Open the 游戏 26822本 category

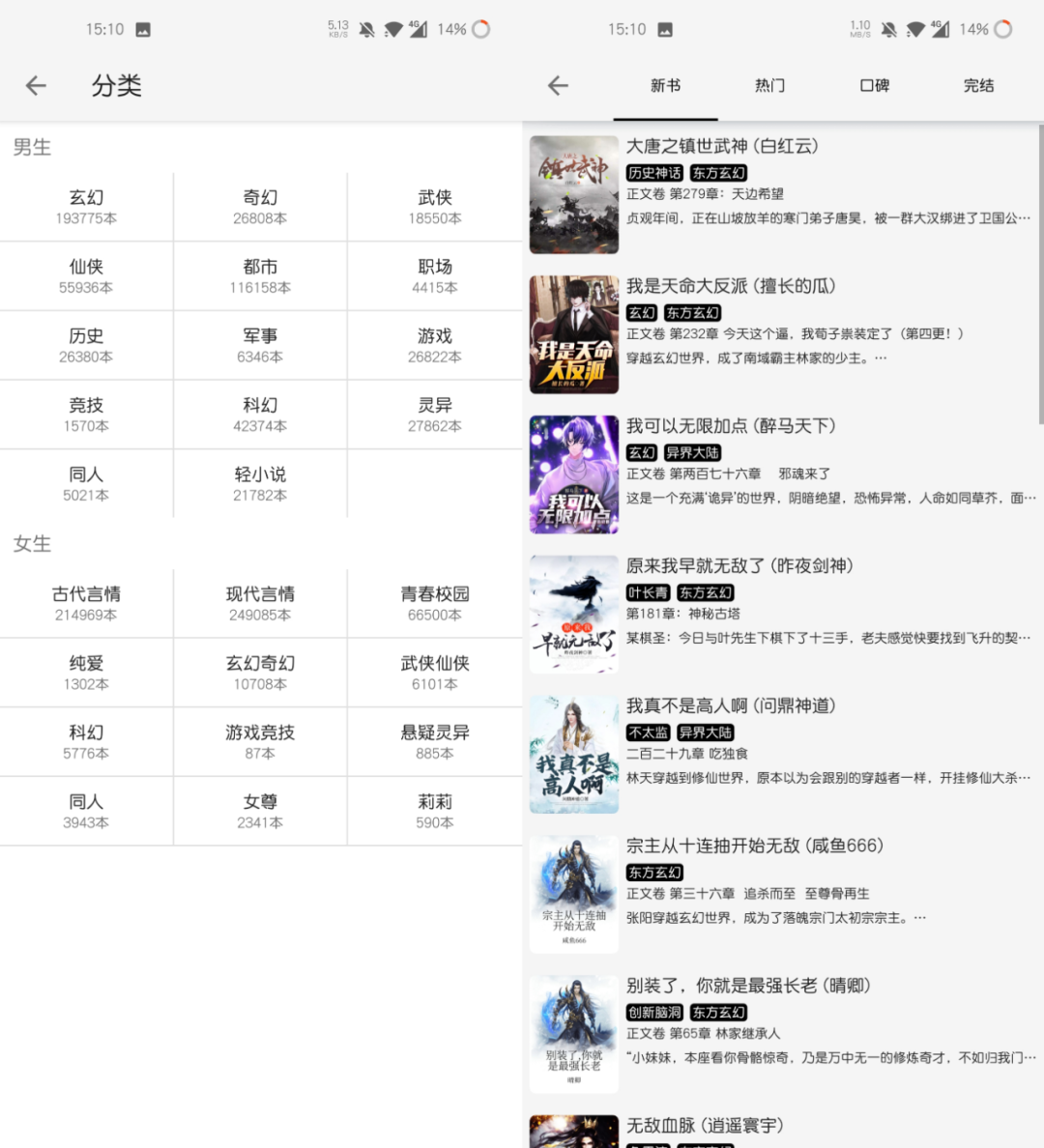[435, 346]
